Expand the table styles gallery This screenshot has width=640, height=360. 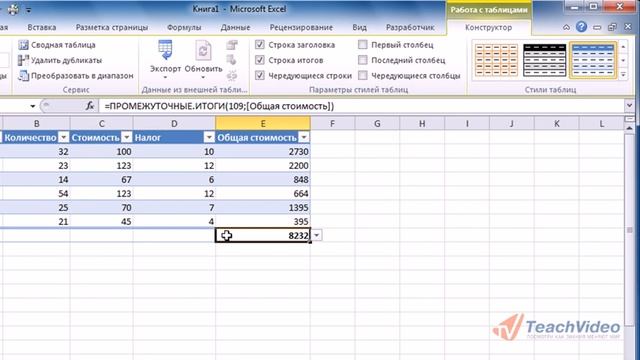[x=623, y=75]
